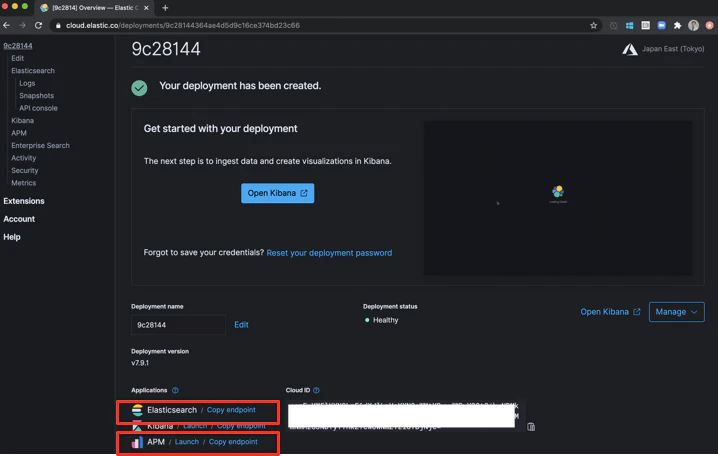The image size is (718, 456).
Task: Select the Japan East (Tokyo) region label
Action: [673, 49]
